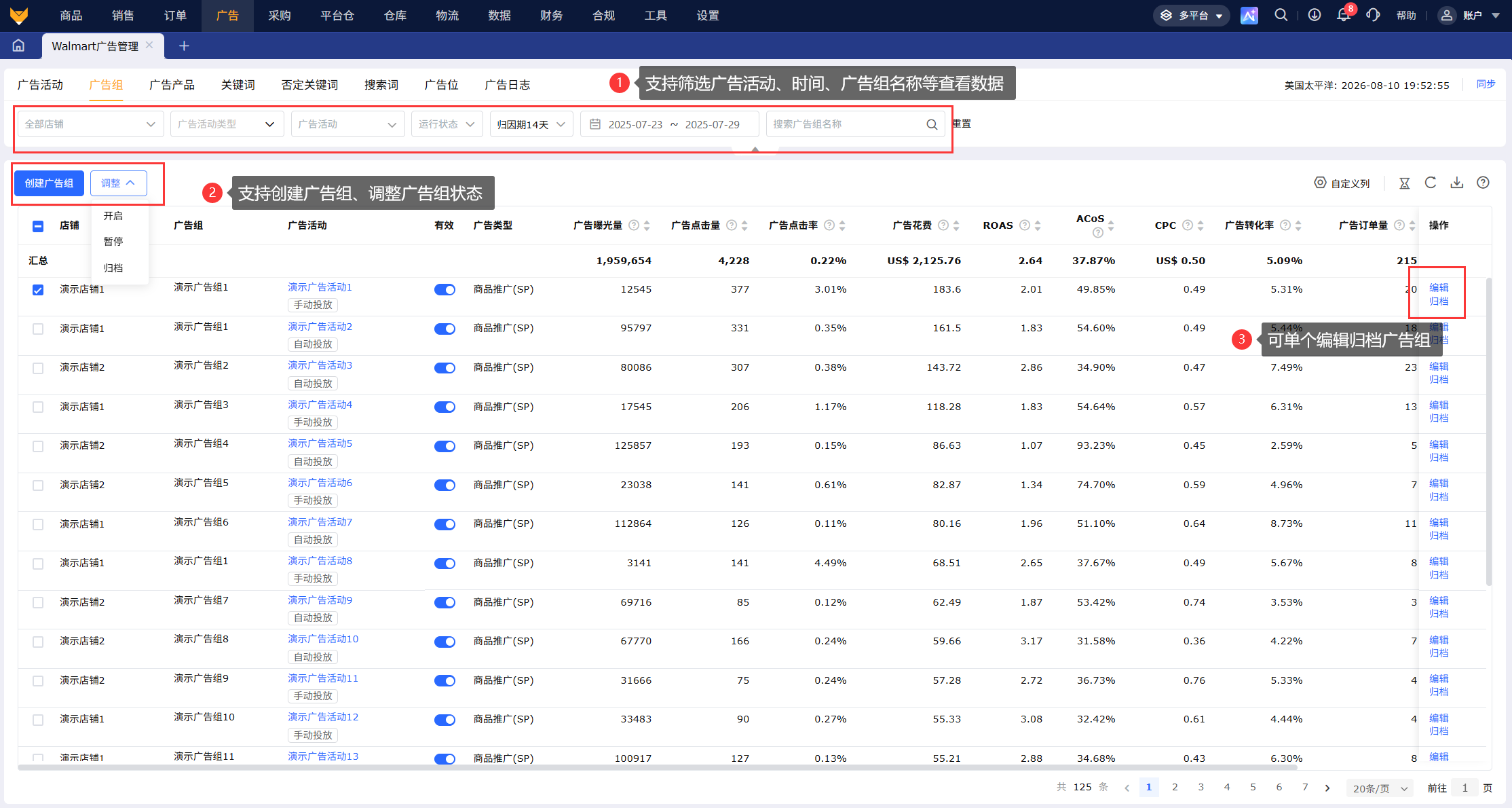Switch to the 广告活动 tab
Image resolution: width=1512 pixels, height=808 pixels.
[x=40, y=85]
